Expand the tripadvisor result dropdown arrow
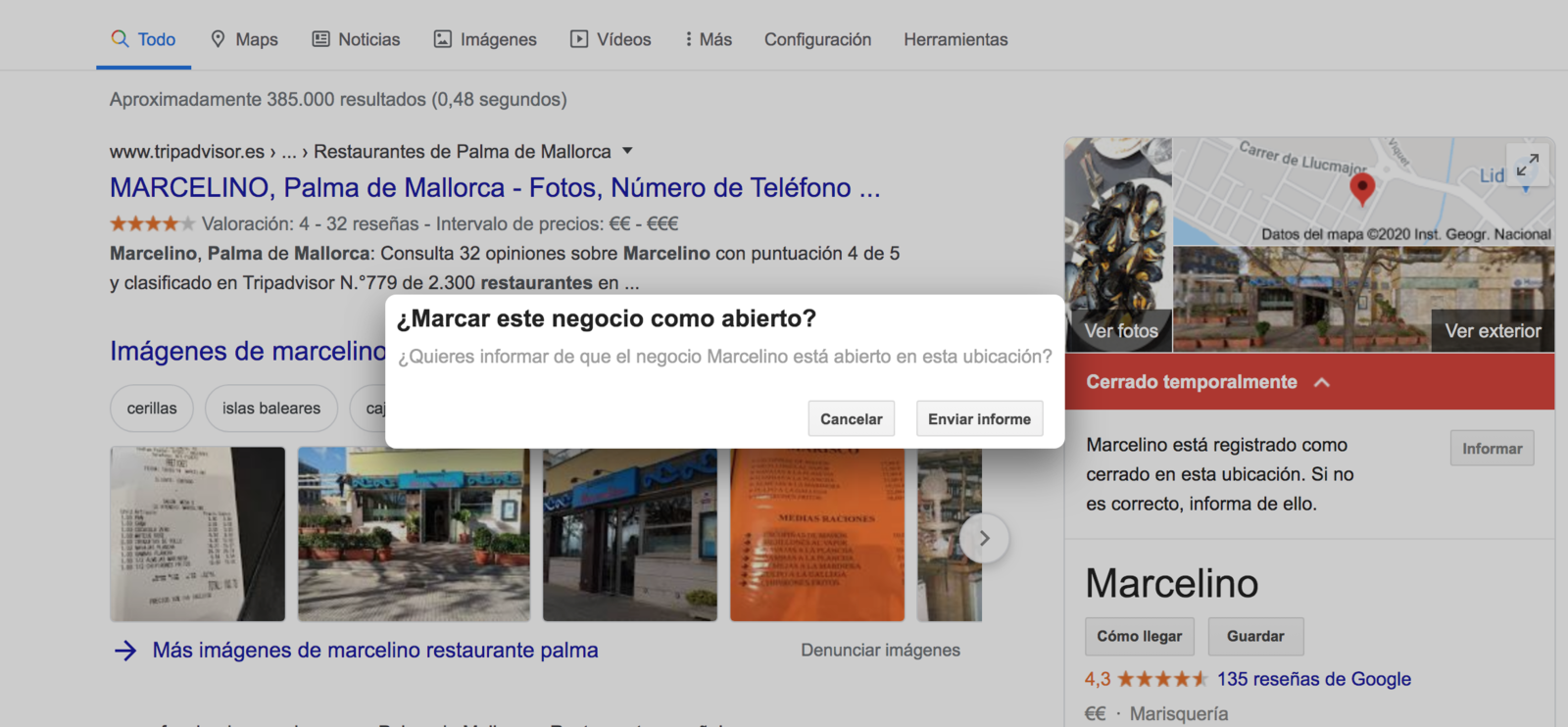Screen dimensions: 1568x727 point(627,151)
